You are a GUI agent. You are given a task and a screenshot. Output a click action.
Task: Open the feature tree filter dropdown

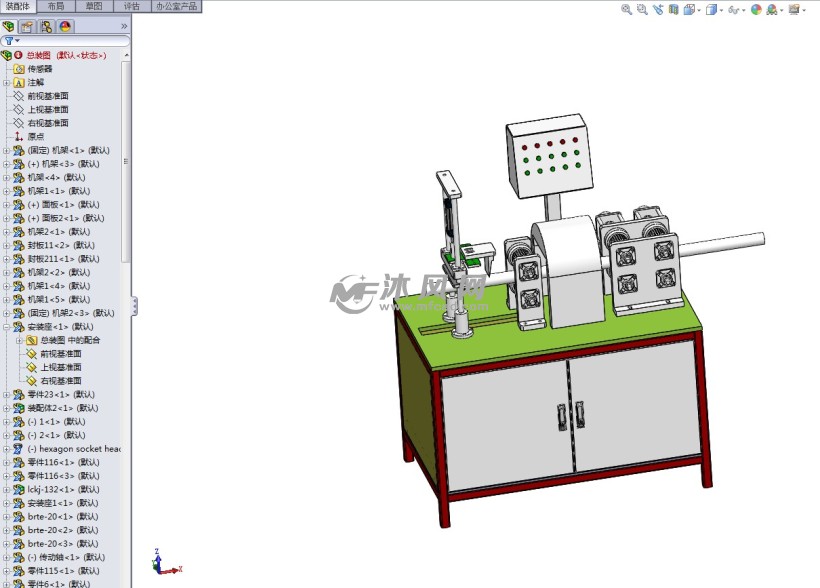click(11, 41)
